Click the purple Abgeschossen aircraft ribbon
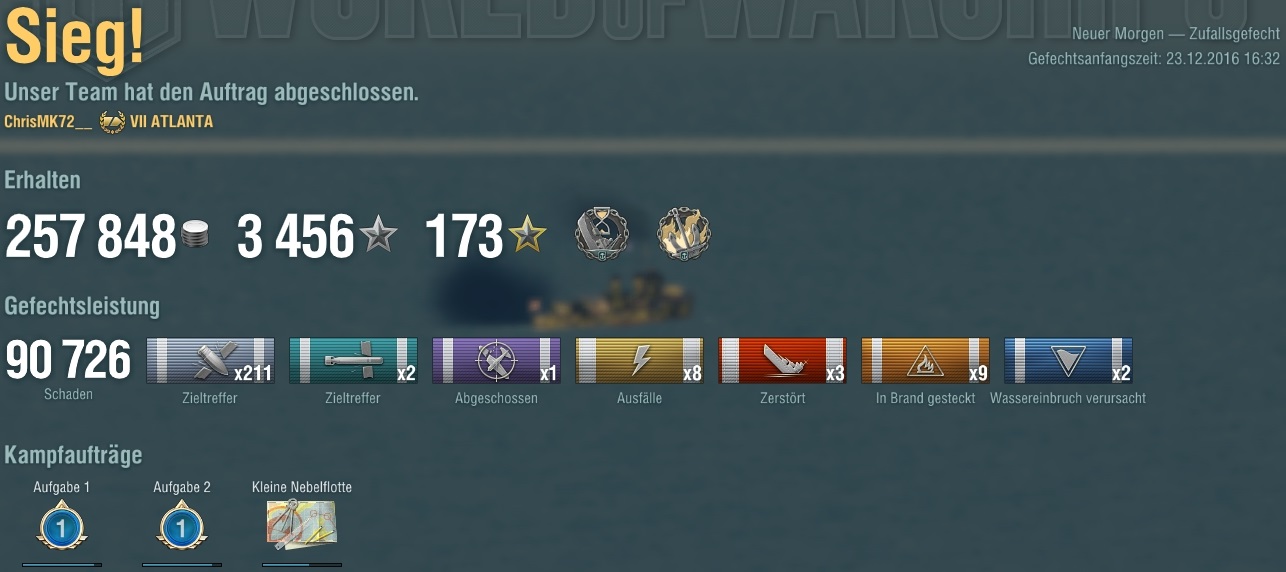The width and height of the screenshot is (1286, 572). point(496,360)
